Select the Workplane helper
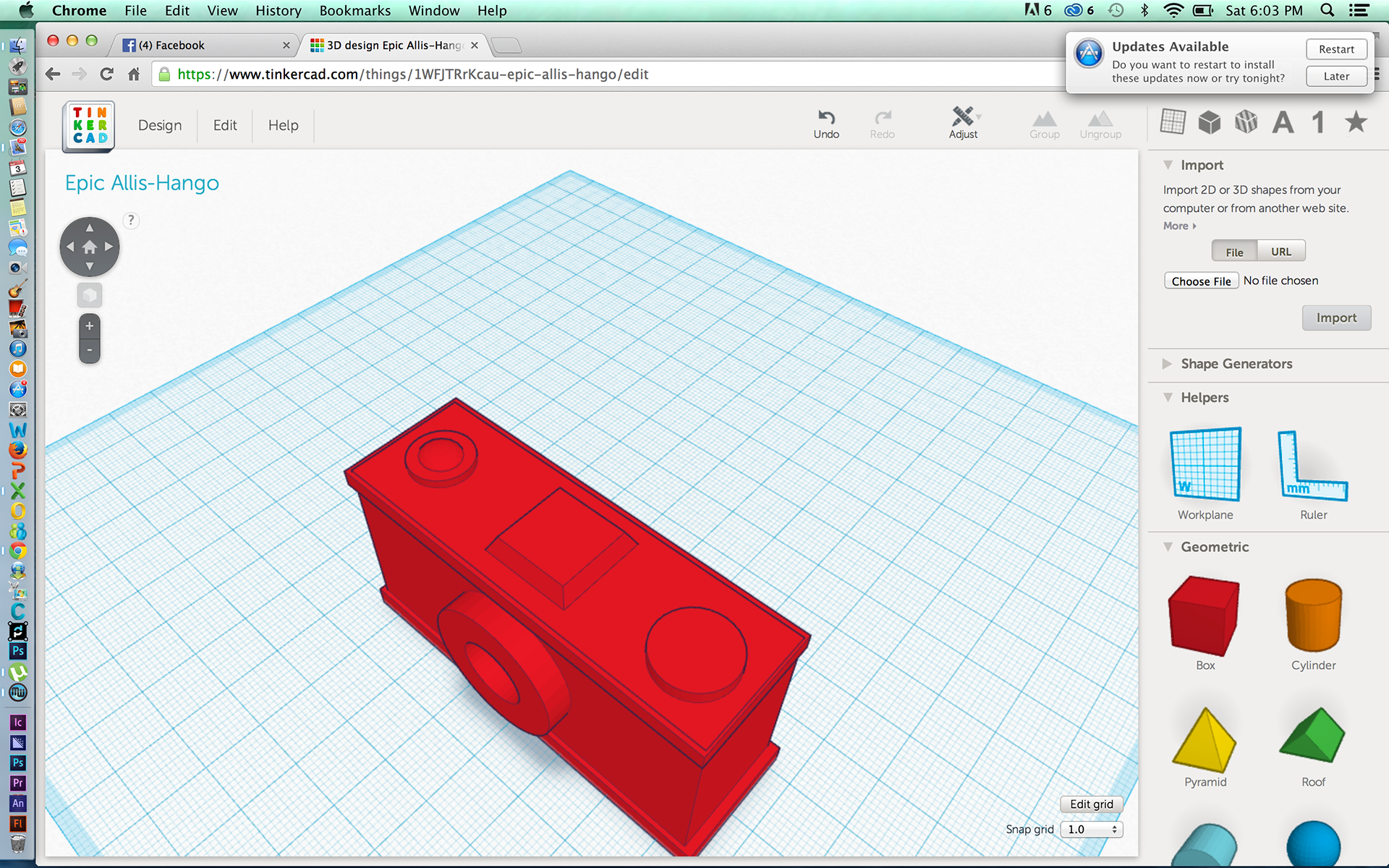1389x868 pixels. [x=1205, y=473]
